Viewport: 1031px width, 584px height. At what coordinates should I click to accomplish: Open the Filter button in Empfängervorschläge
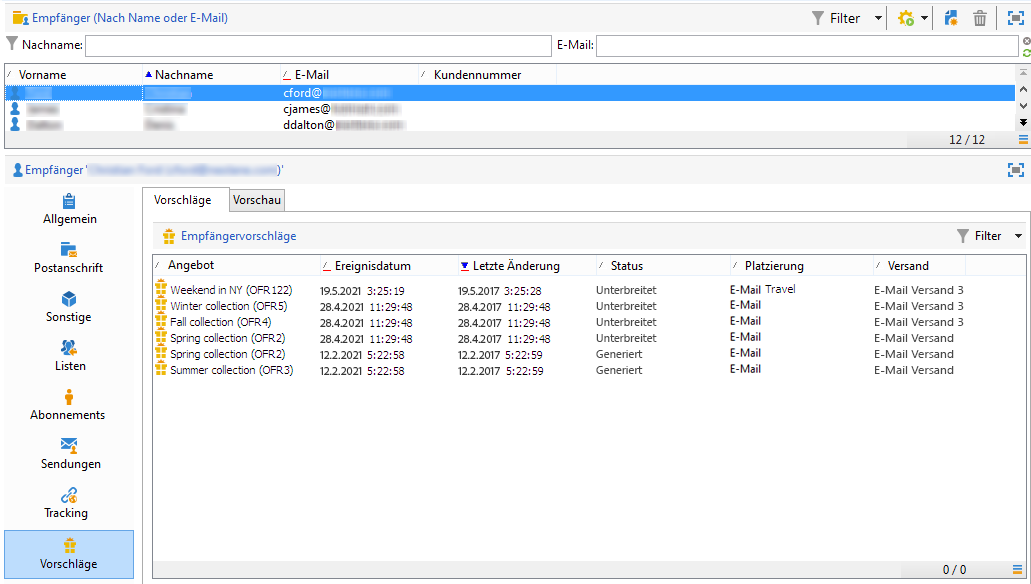[979, 236]
